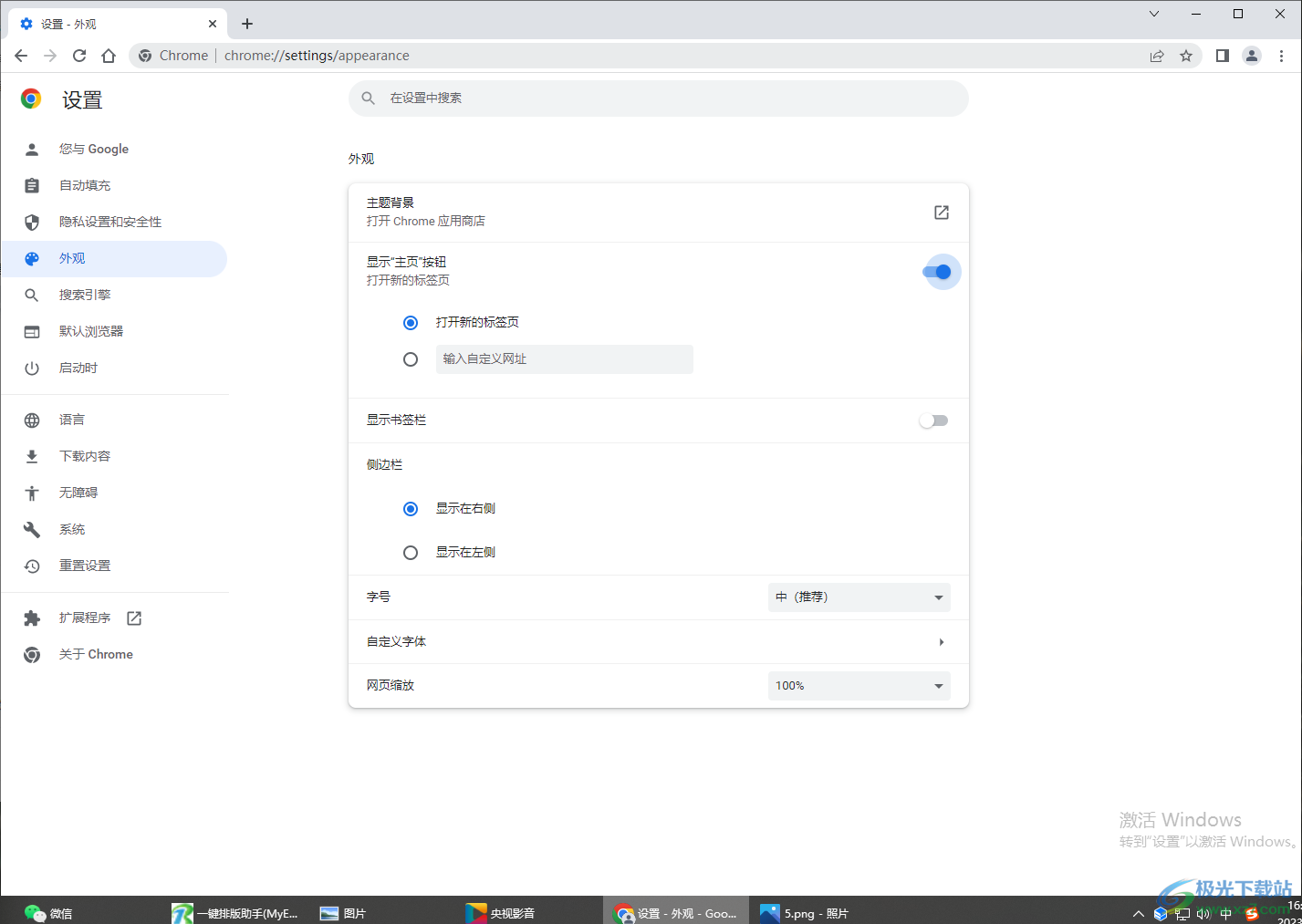Screen dimensions: 1302x924
Task: Open 重置设置 section
Action: [x=114, y=566]
